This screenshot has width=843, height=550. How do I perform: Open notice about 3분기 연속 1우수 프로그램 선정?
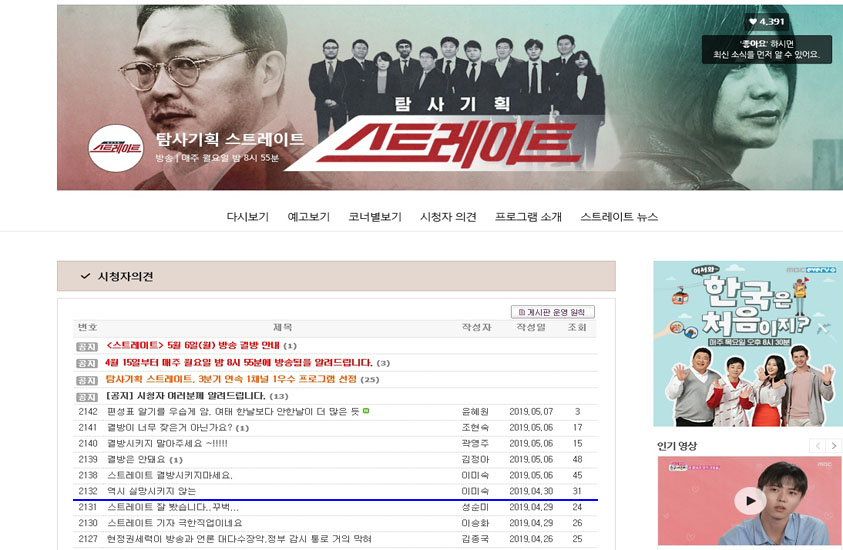tap(231, 379)
